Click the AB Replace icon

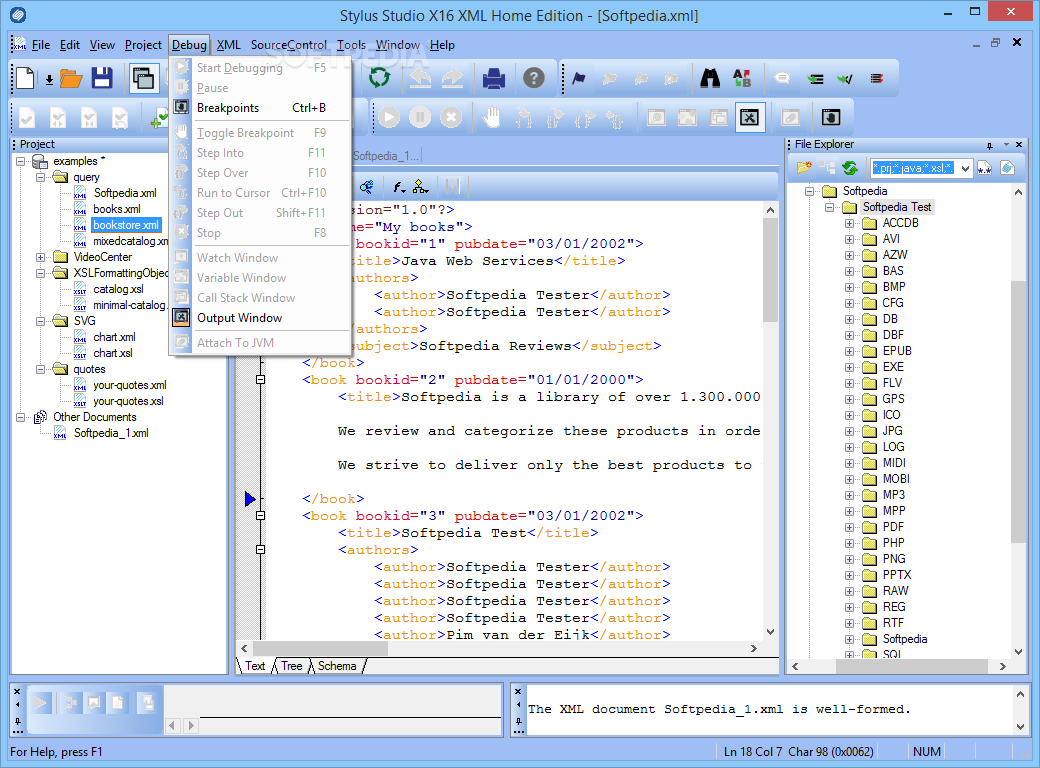pos(742,78)
